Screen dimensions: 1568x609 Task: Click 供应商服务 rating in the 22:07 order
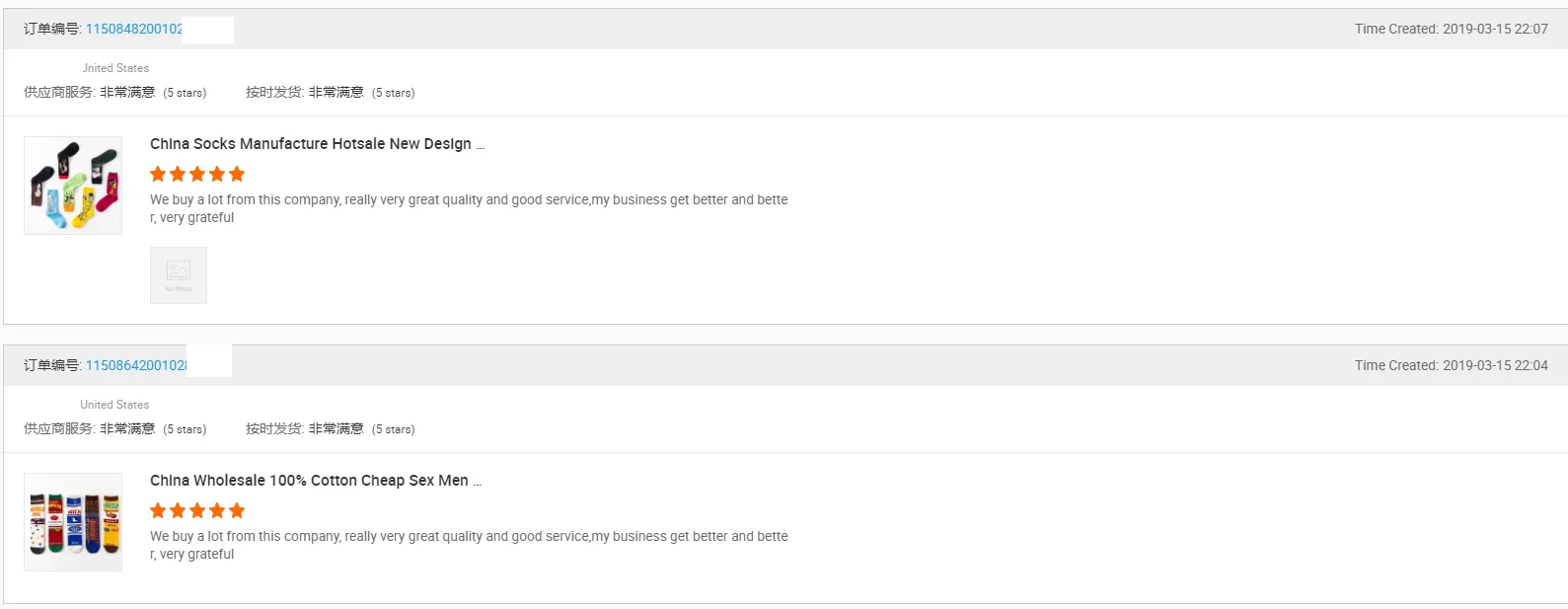pos(115,92)
